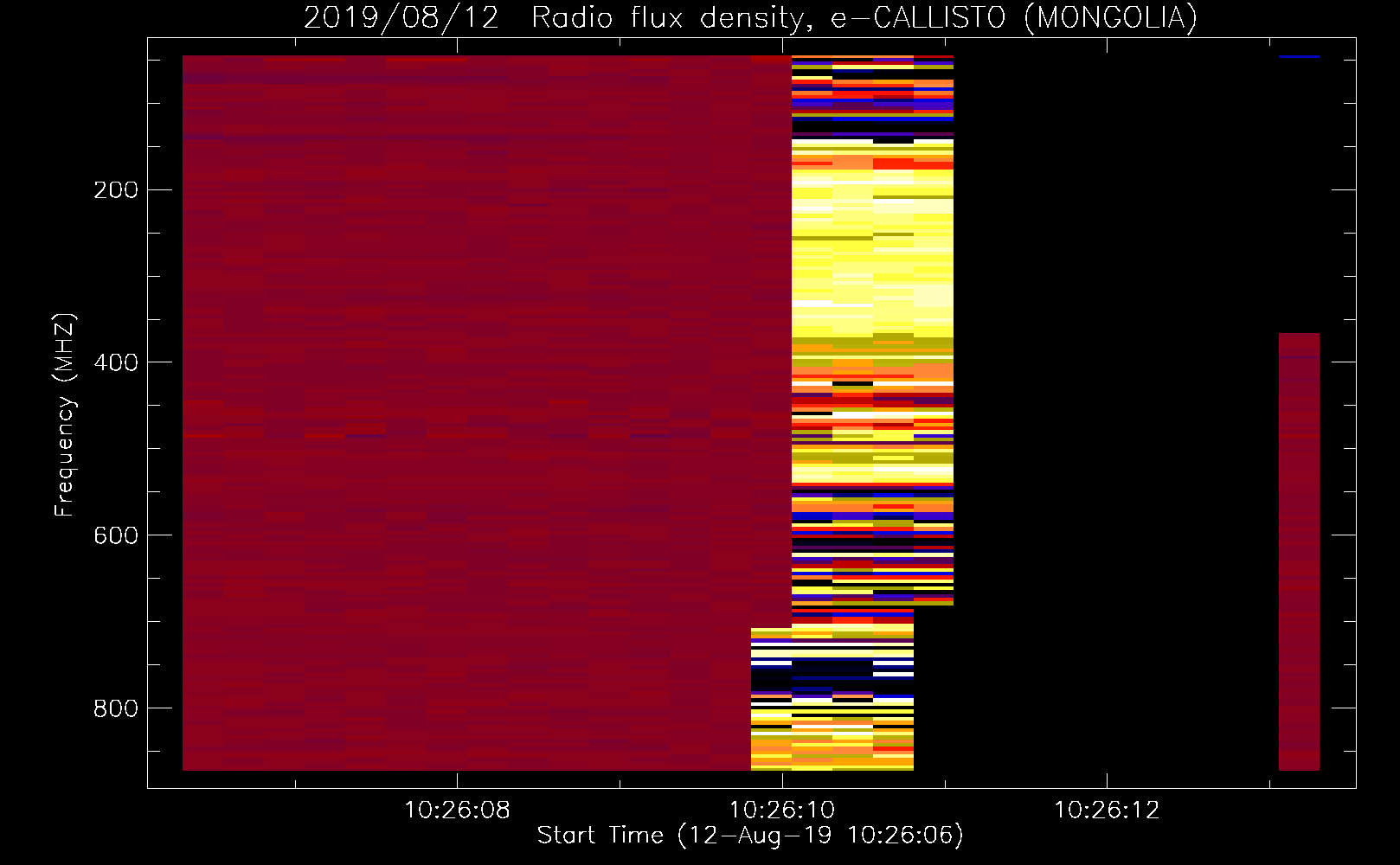
Task: Click the Frequency (MHZ) axis label
Action: (x=64, y=414)
